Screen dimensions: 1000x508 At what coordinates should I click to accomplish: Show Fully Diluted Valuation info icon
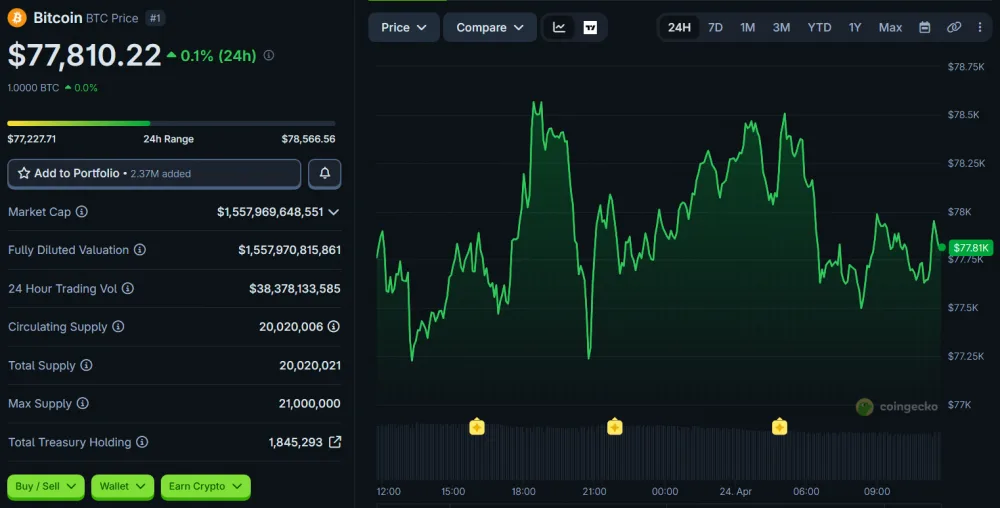click(140, 250)
